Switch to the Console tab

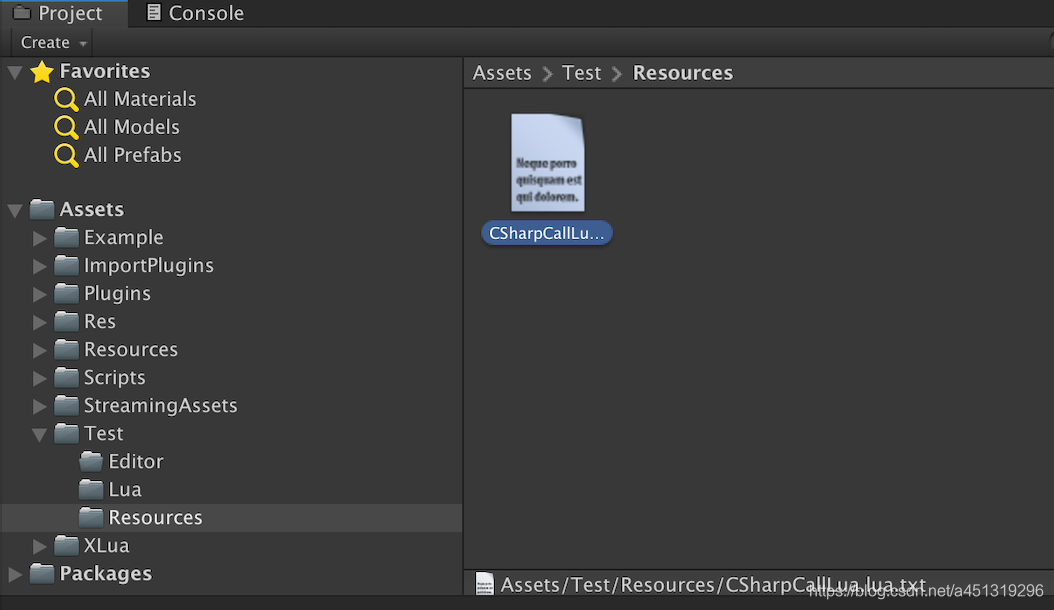click(x=195, y=13)
